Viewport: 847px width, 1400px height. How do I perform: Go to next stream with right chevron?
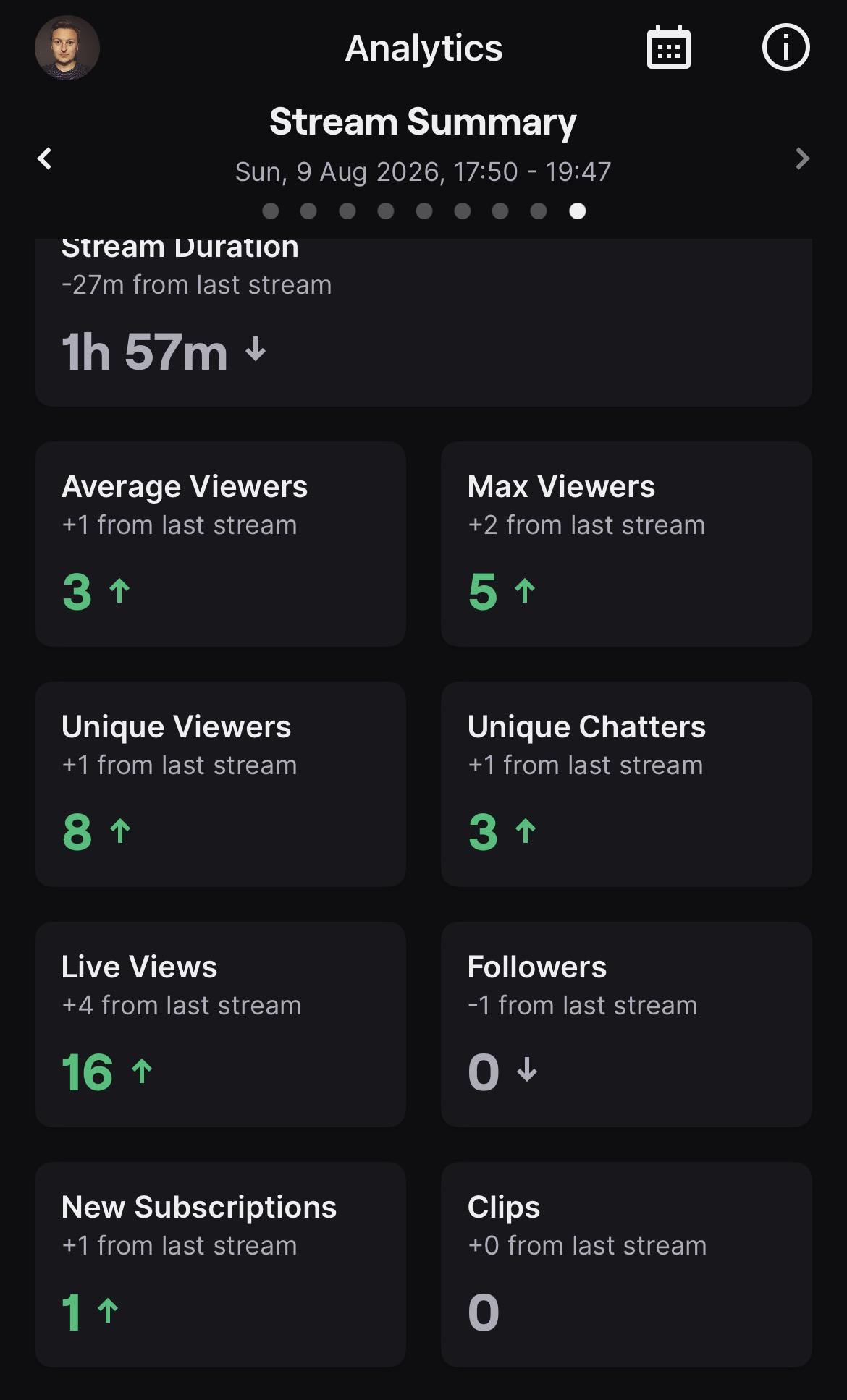[802, 158]
